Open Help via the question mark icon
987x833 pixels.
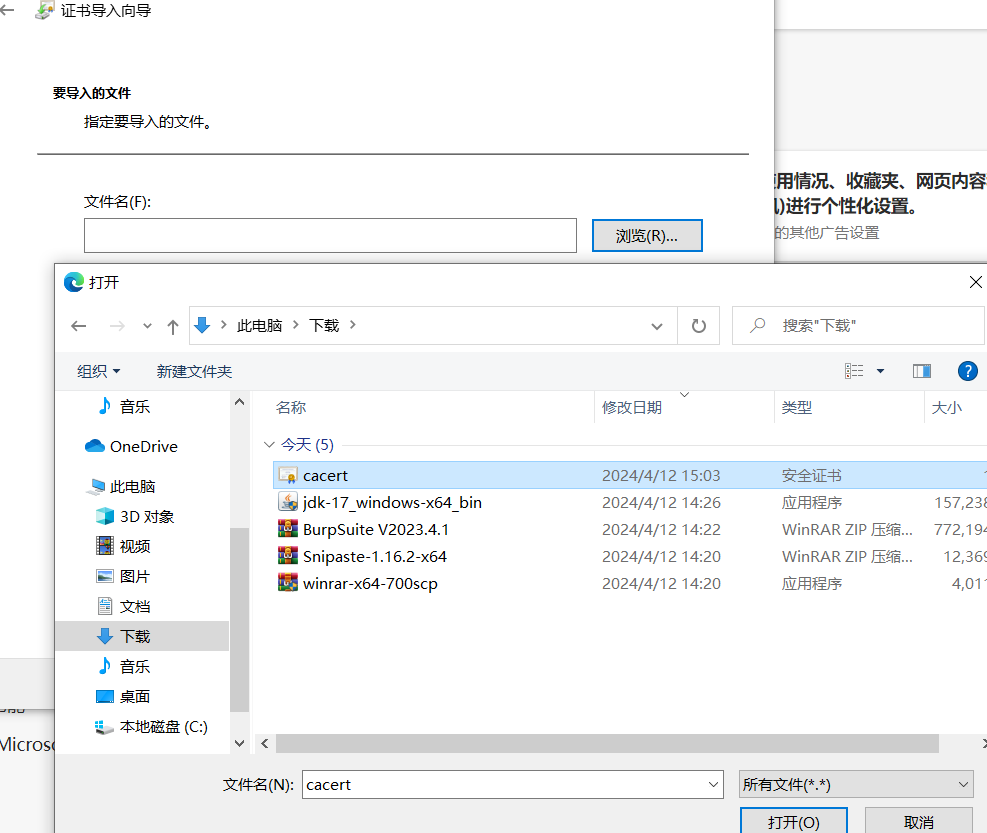click(x=967, y=371)
